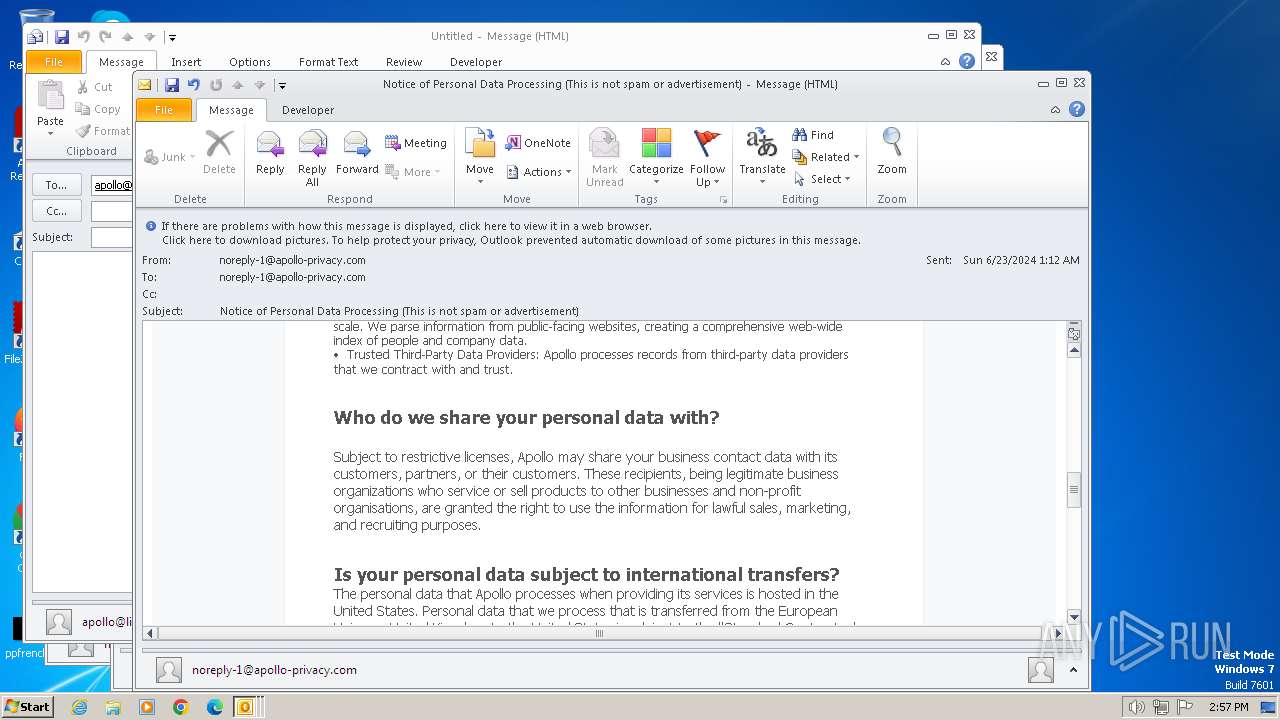Viewport: 1280px width, 720px height.
Task: Open Customize Quick Access Toolbar dropdown in front window
Action: [283, 86]
